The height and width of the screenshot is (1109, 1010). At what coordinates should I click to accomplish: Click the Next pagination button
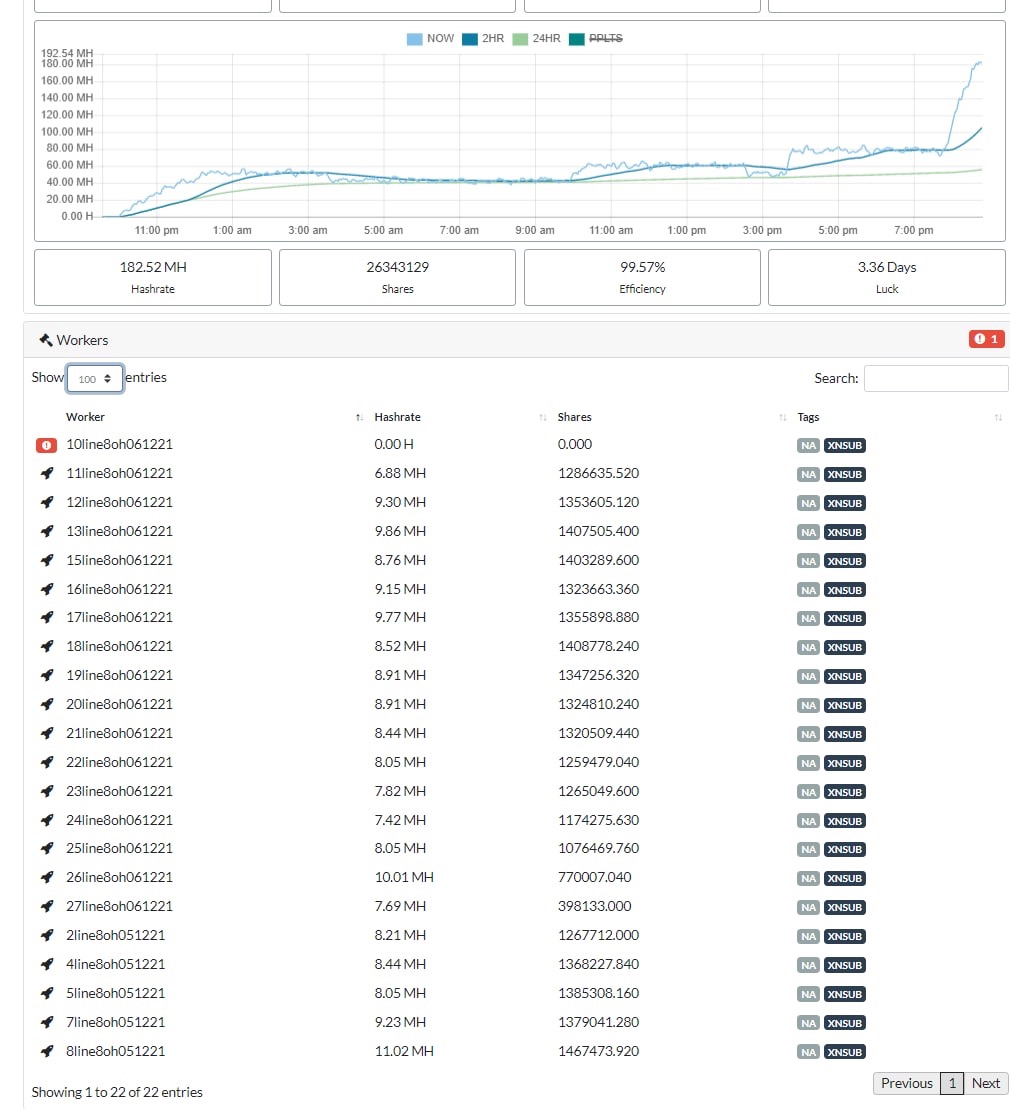click(985, 1084)
